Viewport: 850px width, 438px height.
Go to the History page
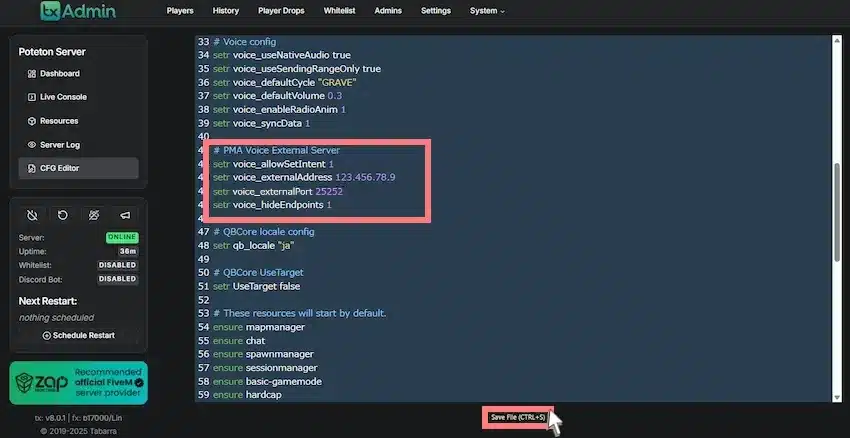click(x=226, y=11)
